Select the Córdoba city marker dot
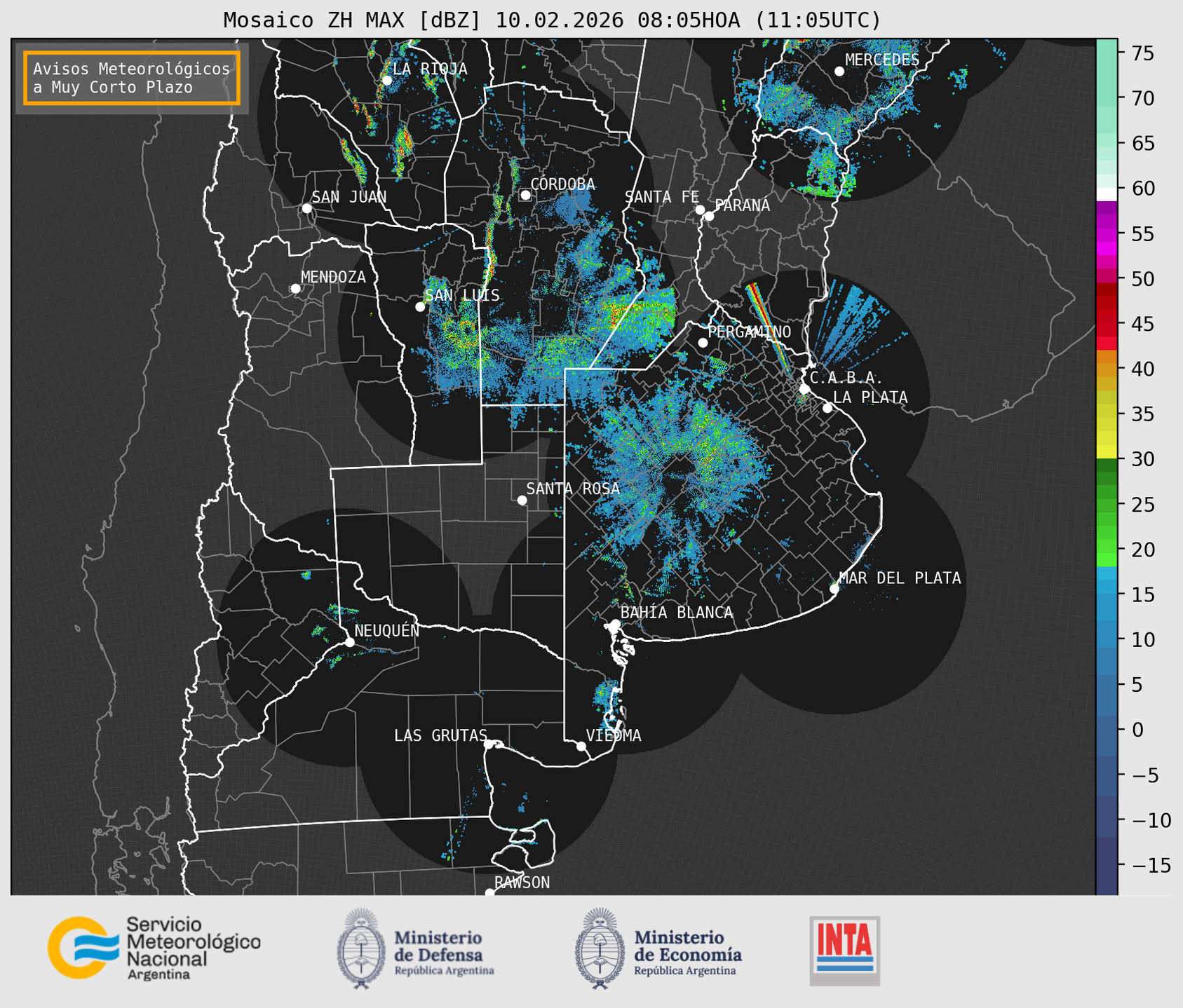This screenshot has width=1183, height=1008. 525,195
